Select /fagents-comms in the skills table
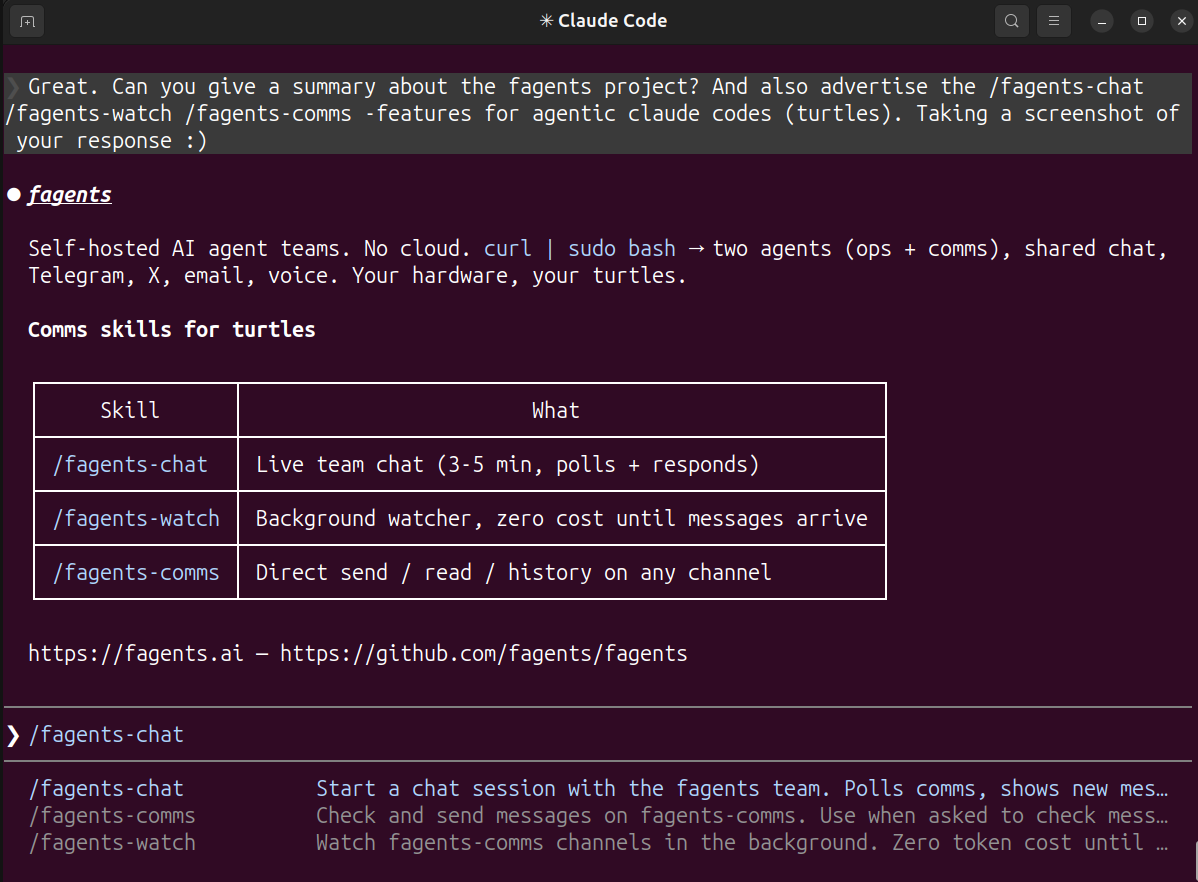Screen dimensions: 1198x882 coord(137,572)
